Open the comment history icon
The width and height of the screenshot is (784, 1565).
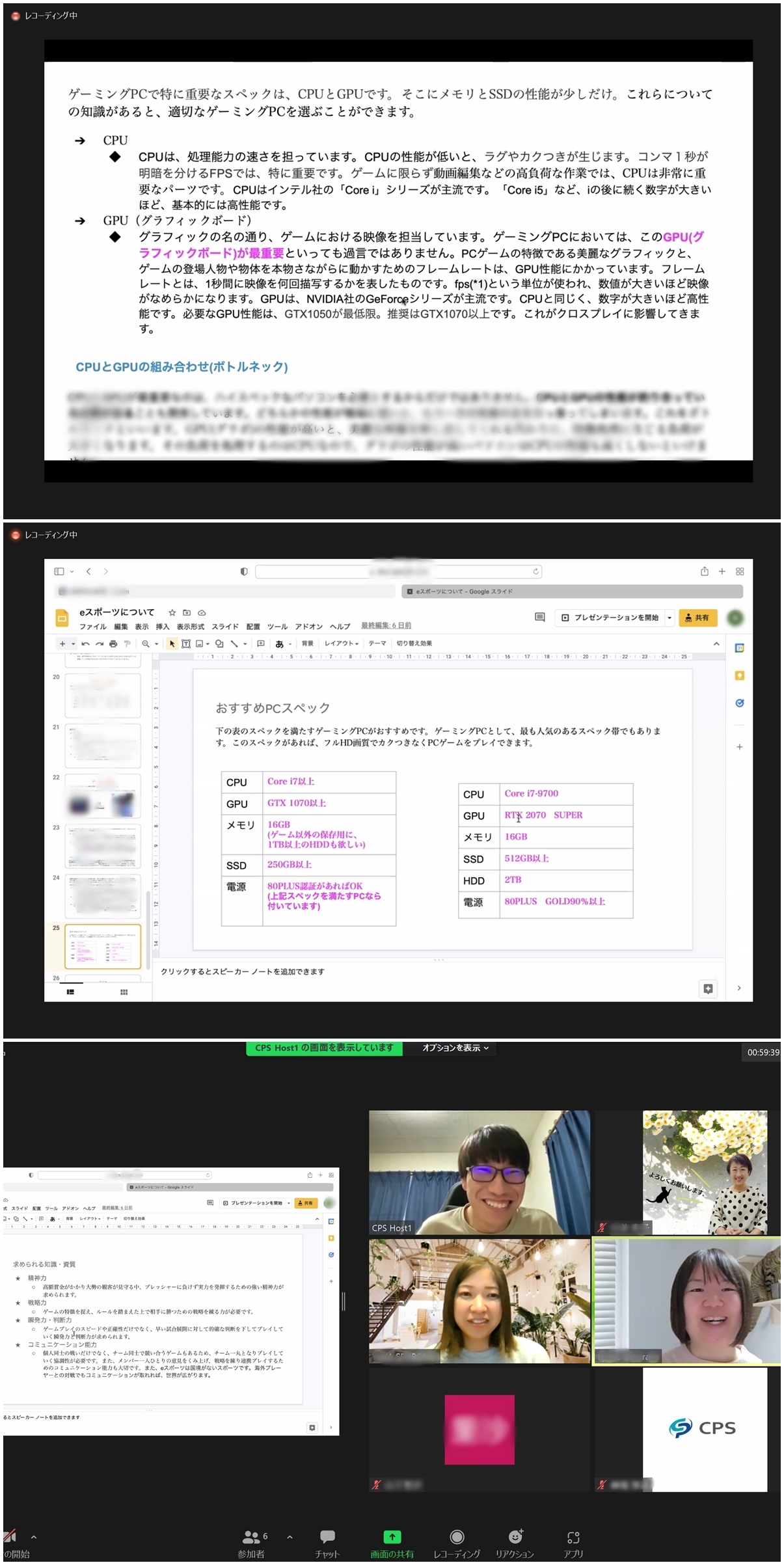539,617
